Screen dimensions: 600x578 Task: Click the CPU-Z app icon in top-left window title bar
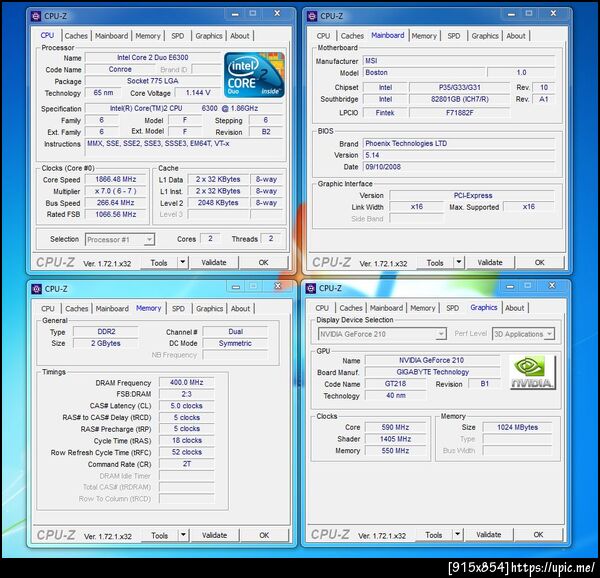click(36, 16)
